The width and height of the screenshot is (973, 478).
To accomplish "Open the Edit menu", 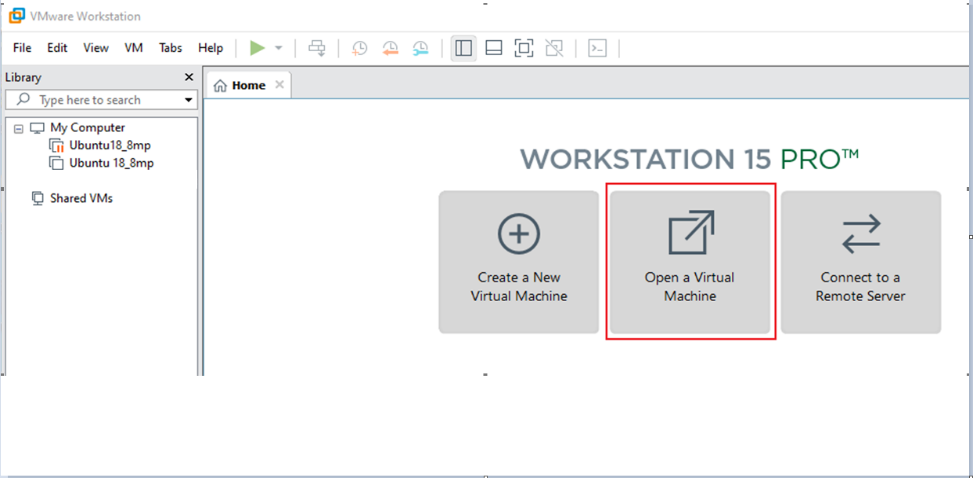I will (x=57, y=48).
